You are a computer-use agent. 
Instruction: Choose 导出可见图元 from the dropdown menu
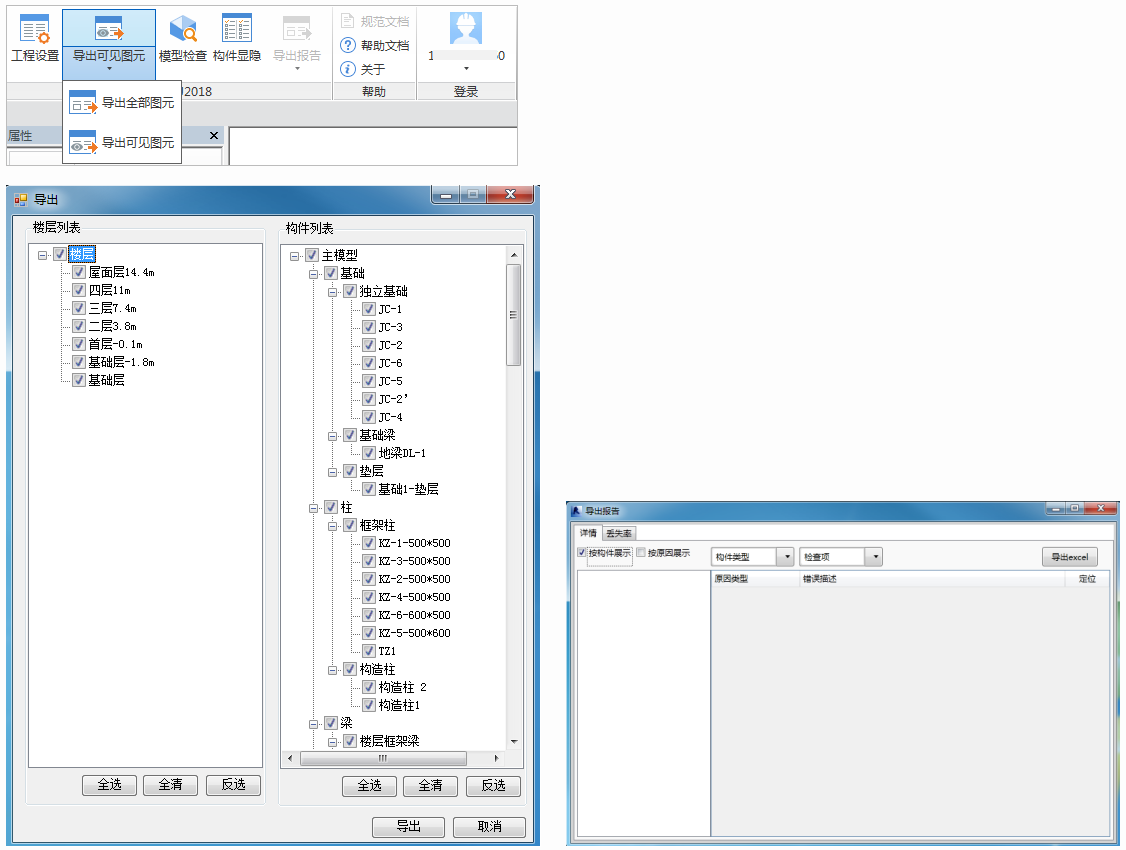122,143
